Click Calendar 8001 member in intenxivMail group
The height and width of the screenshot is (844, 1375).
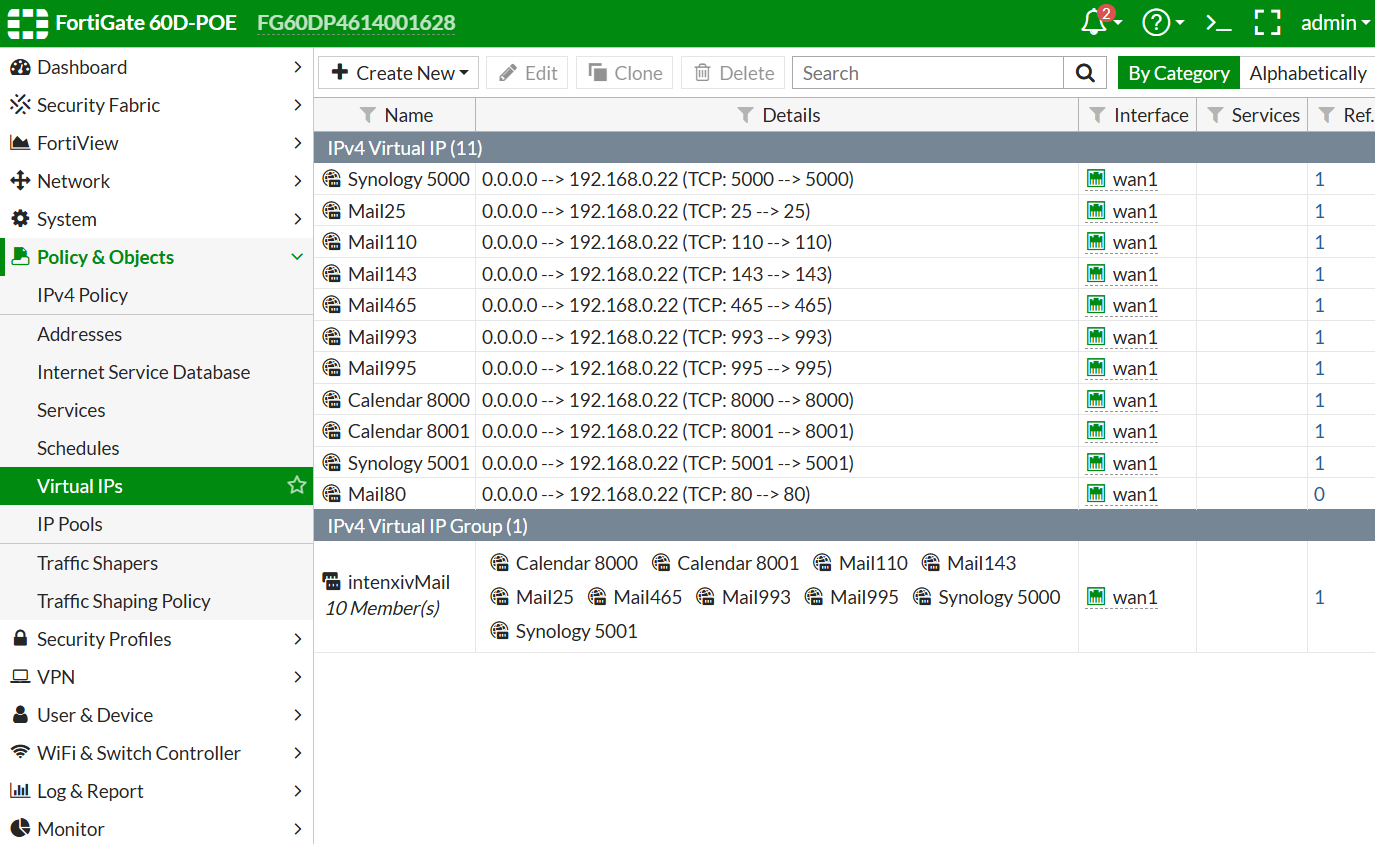[x=738, y=563]
